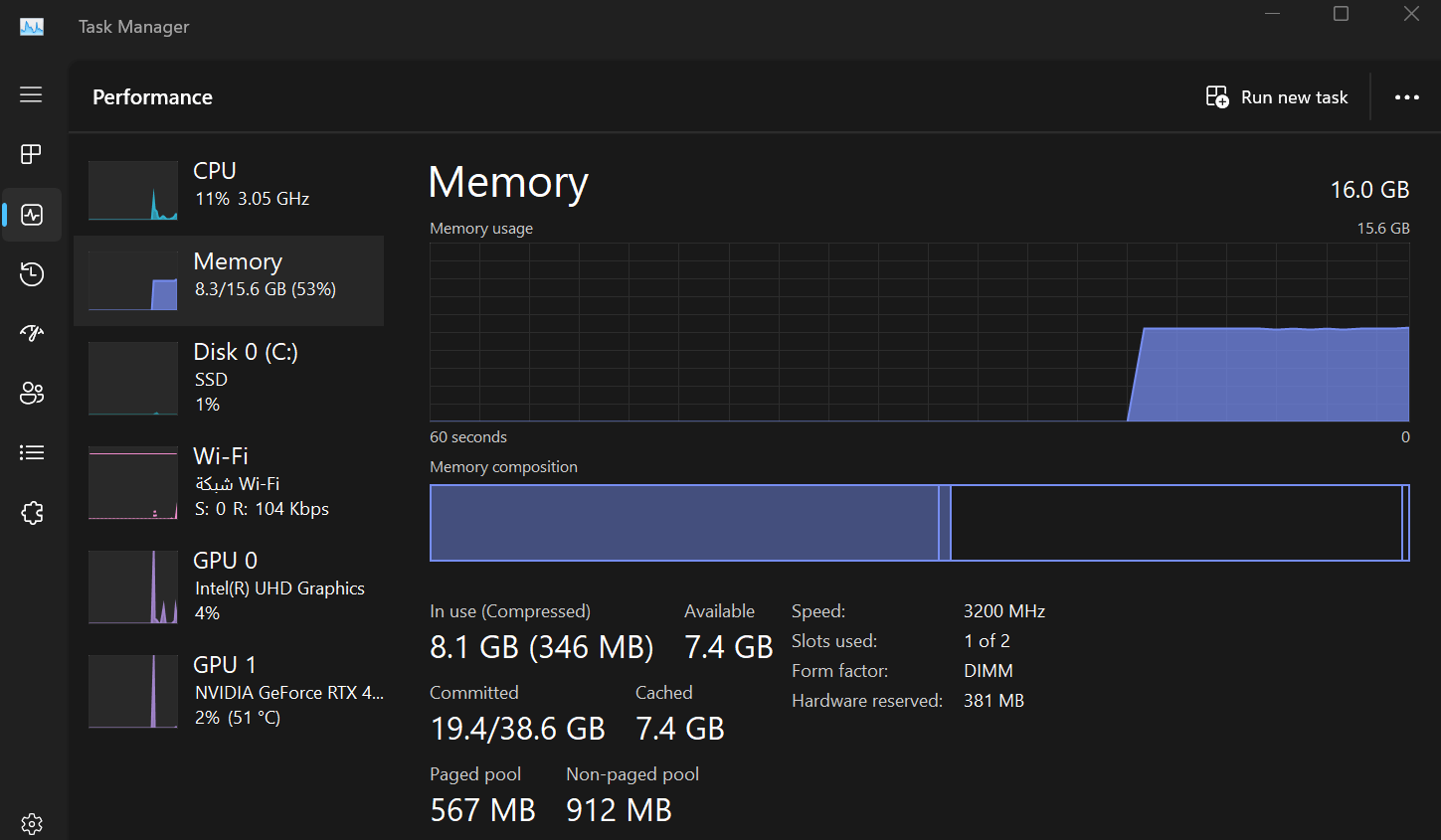Open the more options ellipsis menu
Viewport: 1441px width, 840px height.
click(x=1406, y=96)
